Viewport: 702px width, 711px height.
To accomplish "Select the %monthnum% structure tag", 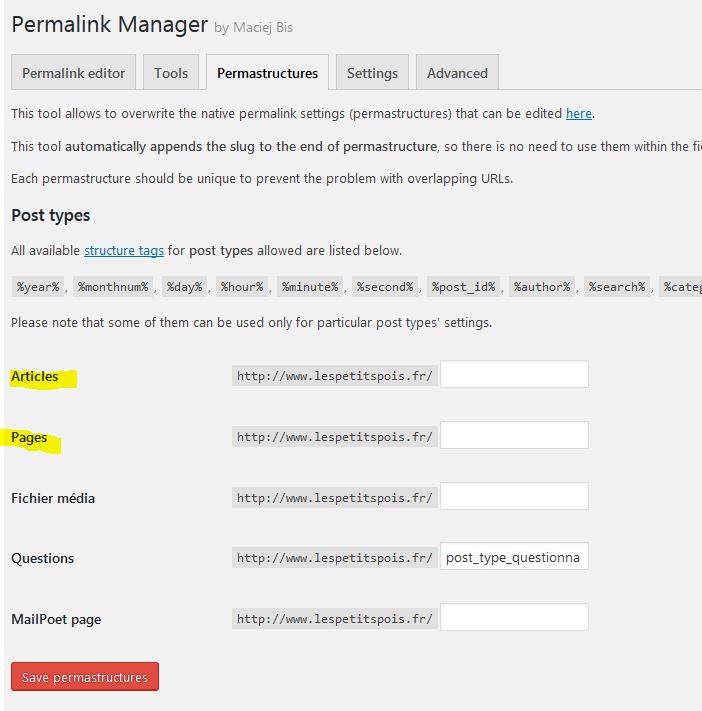I will (113, 287).
